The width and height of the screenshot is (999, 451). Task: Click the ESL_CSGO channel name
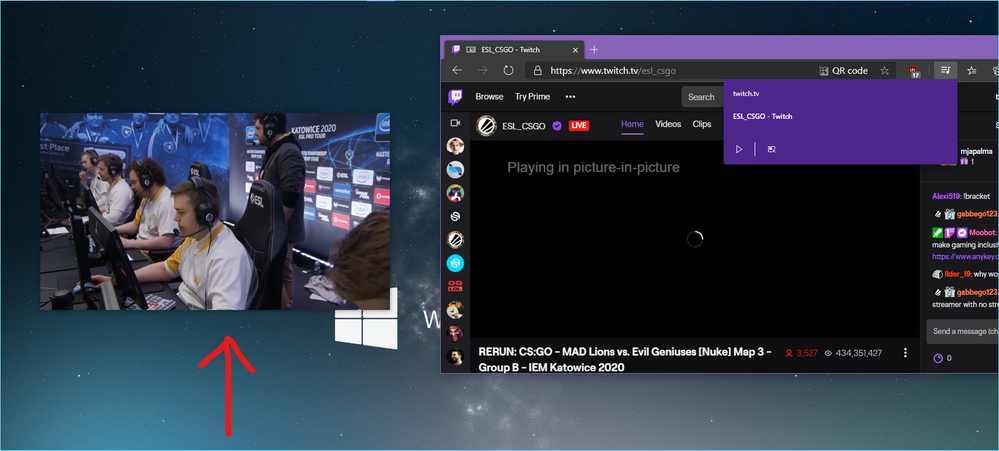click(x=524, y=126)
